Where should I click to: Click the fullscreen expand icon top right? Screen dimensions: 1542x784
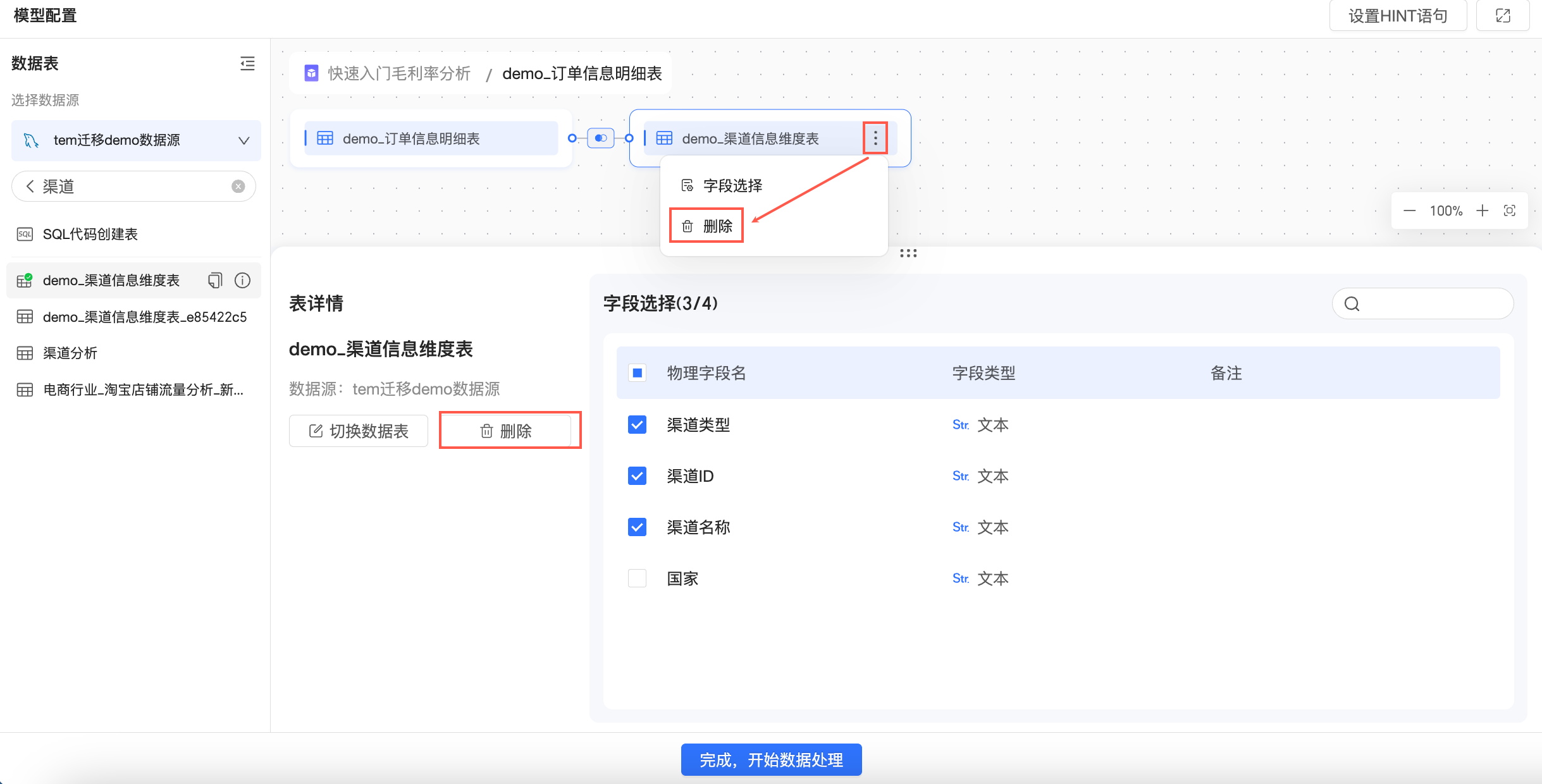pyautogui.click(x=1503, y=16)
